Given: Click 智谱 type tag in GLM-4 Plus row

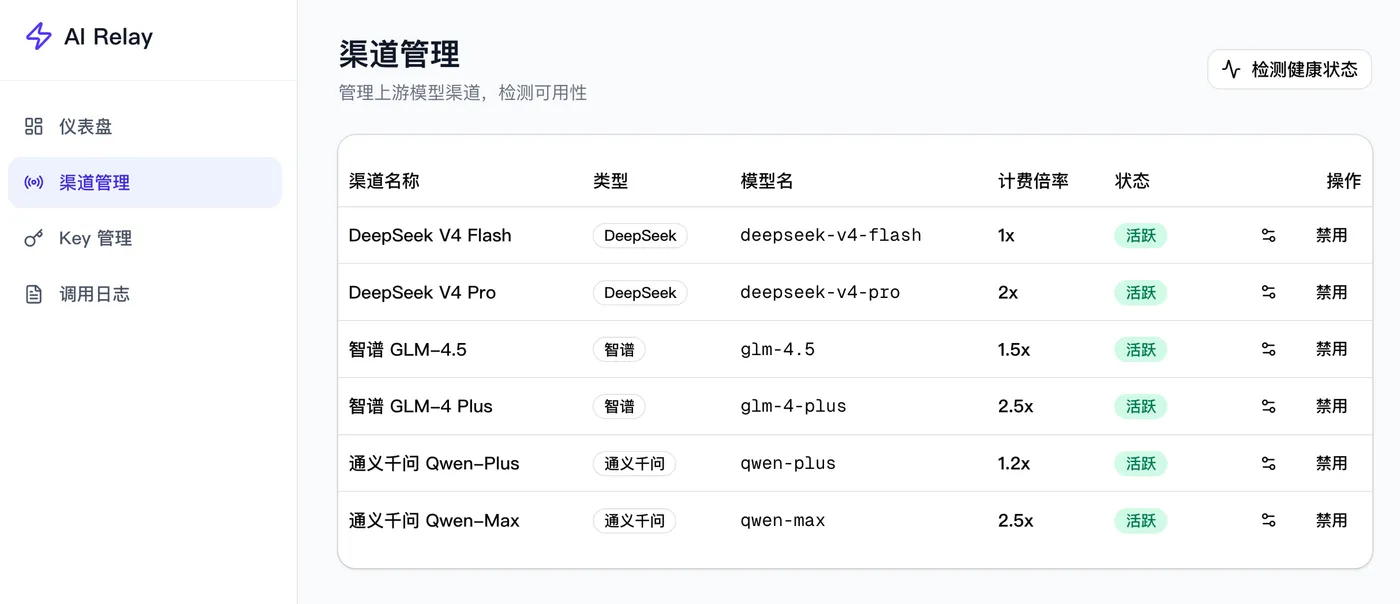Looking at the screenshot, I should coord(619,406).
